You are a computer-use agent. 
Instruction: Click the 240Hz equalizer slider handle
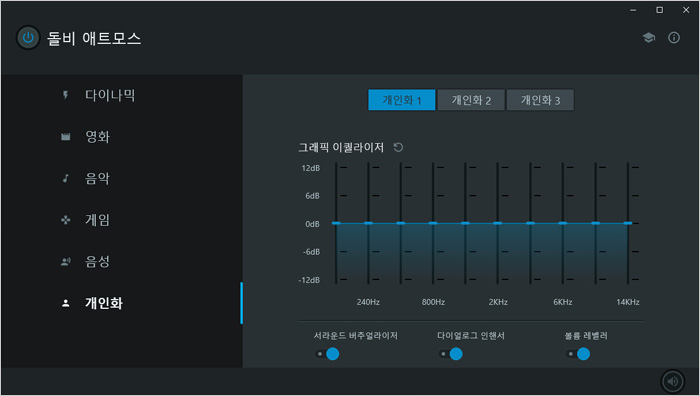click(368, 223)
